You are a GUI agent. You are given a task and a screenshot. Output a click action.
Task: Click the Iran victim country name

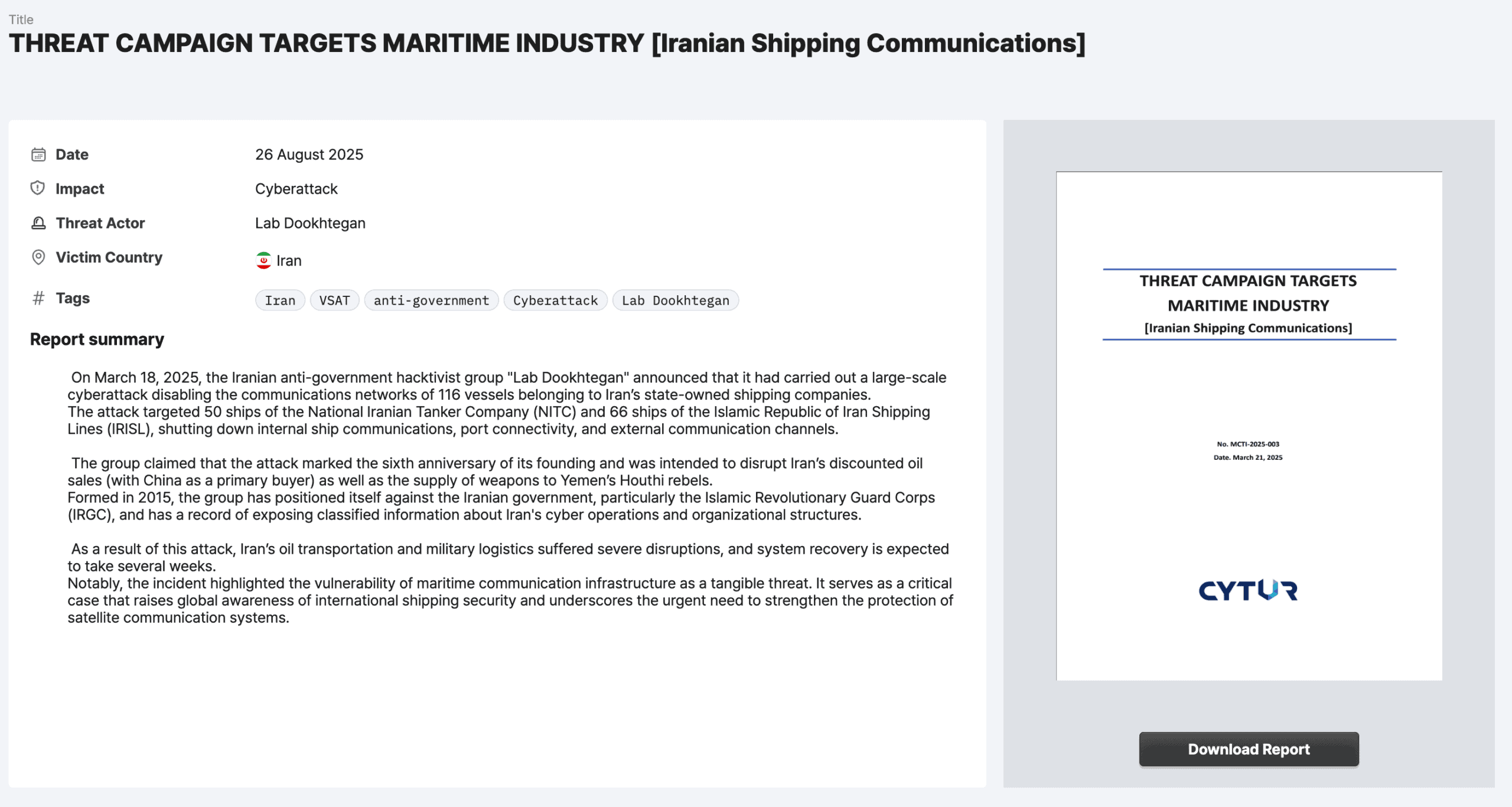289,261
